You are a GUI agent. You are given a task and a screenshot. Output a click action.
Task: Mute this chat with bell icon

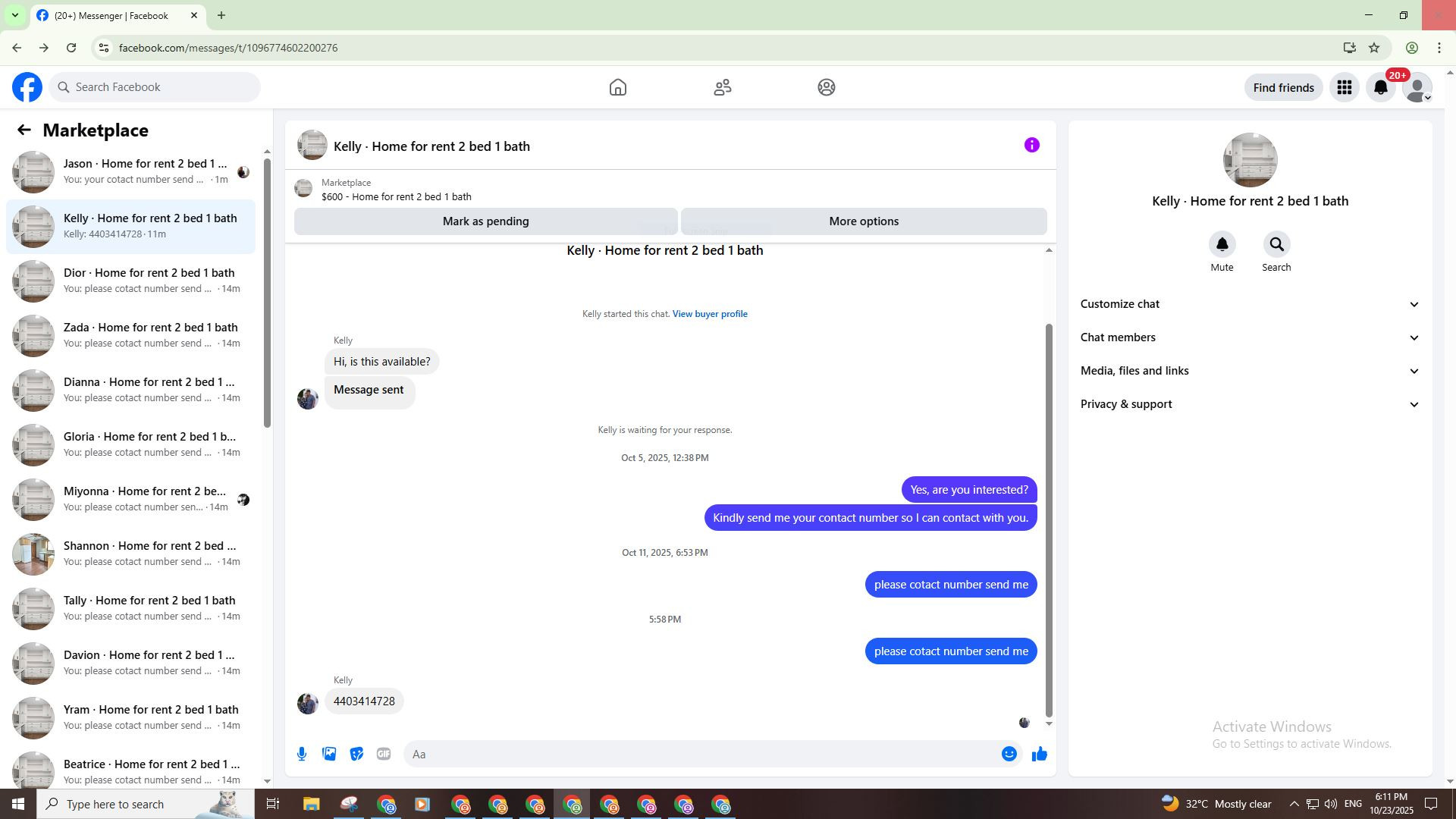[x=1222, y=245]
